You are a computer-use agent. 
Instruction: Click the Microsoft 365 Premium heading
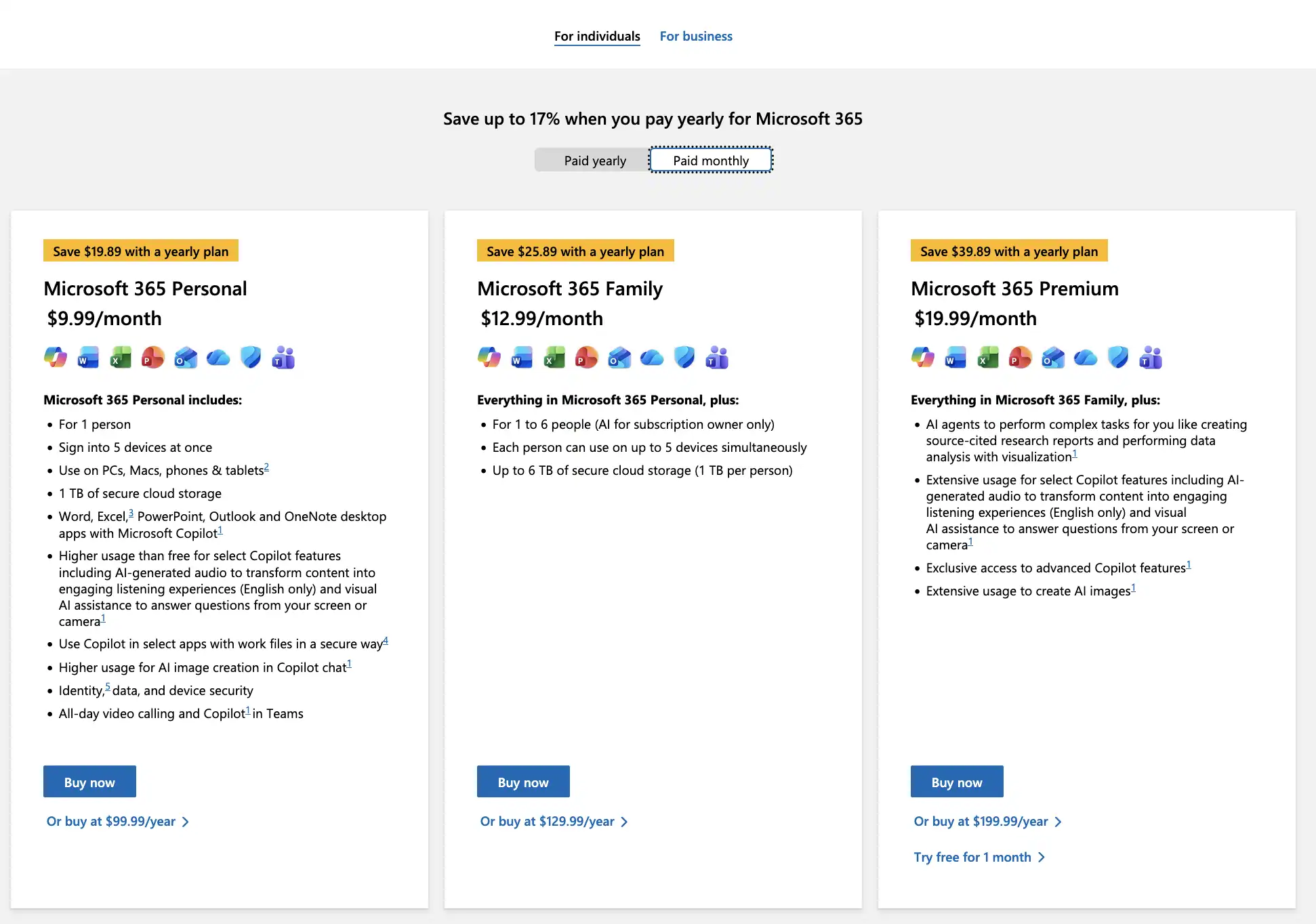(x=1014, y=289)
